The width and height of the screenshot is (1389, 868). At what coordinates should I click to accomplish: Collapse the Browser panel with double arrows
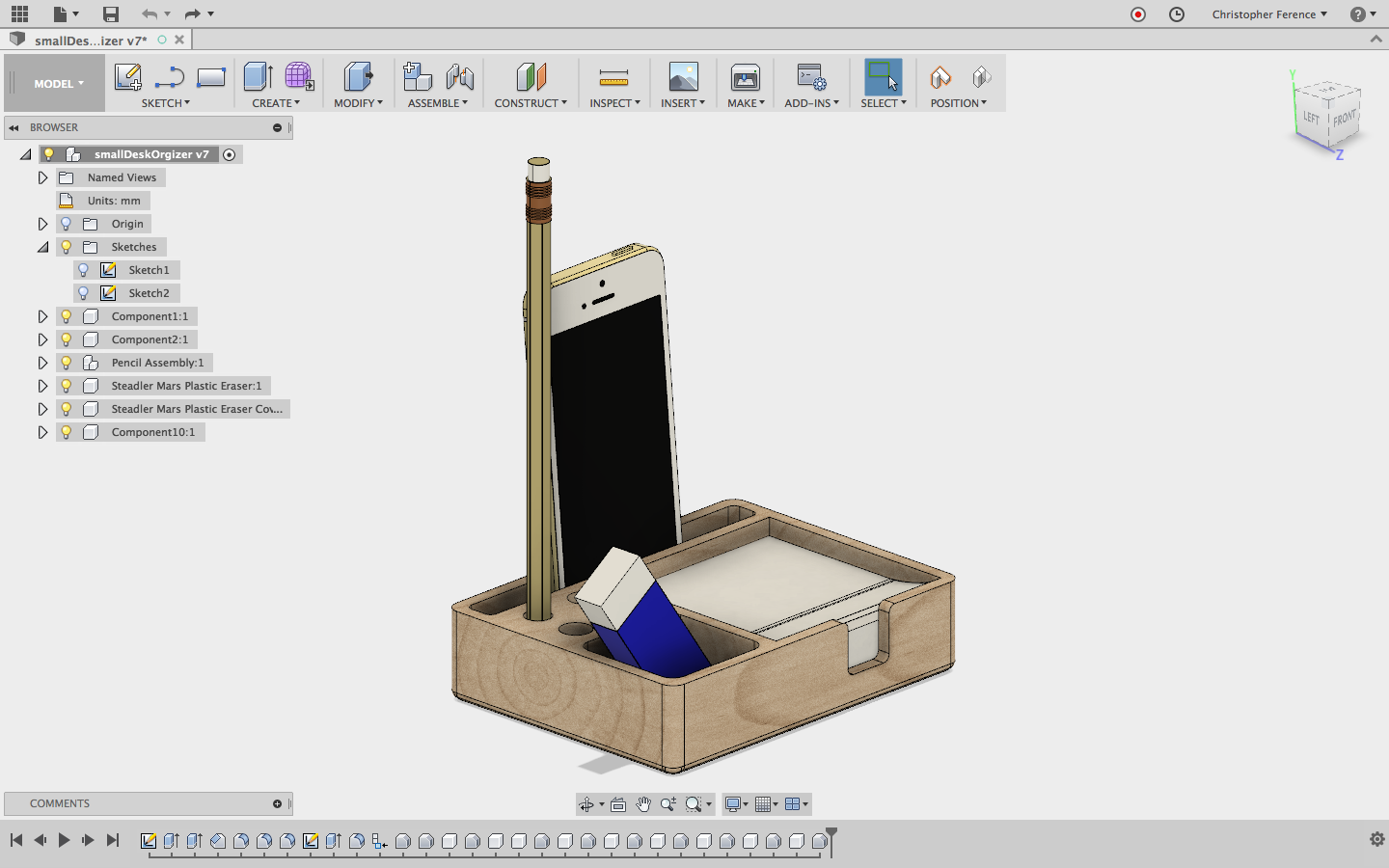[14, 127]
